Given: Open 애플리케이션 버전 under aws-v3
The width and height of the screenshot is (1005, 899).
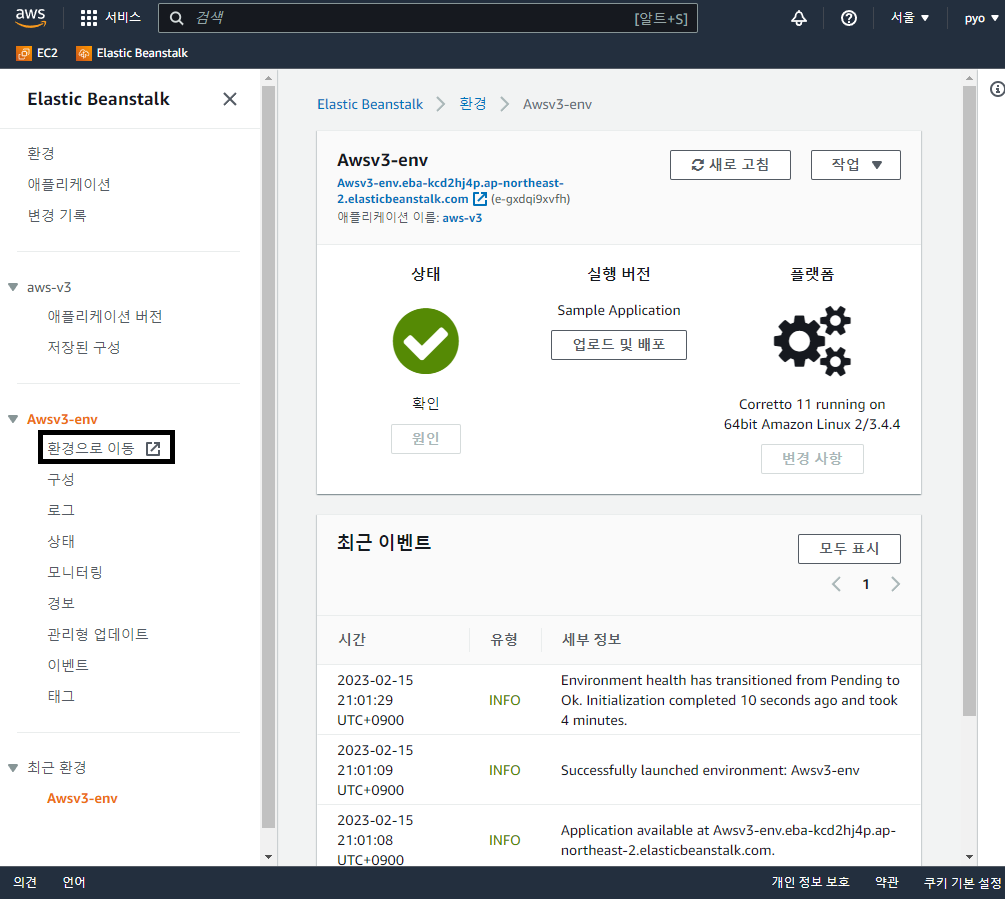Looking at the screenshot, I should pyautogui.click(x=104, y=317).
